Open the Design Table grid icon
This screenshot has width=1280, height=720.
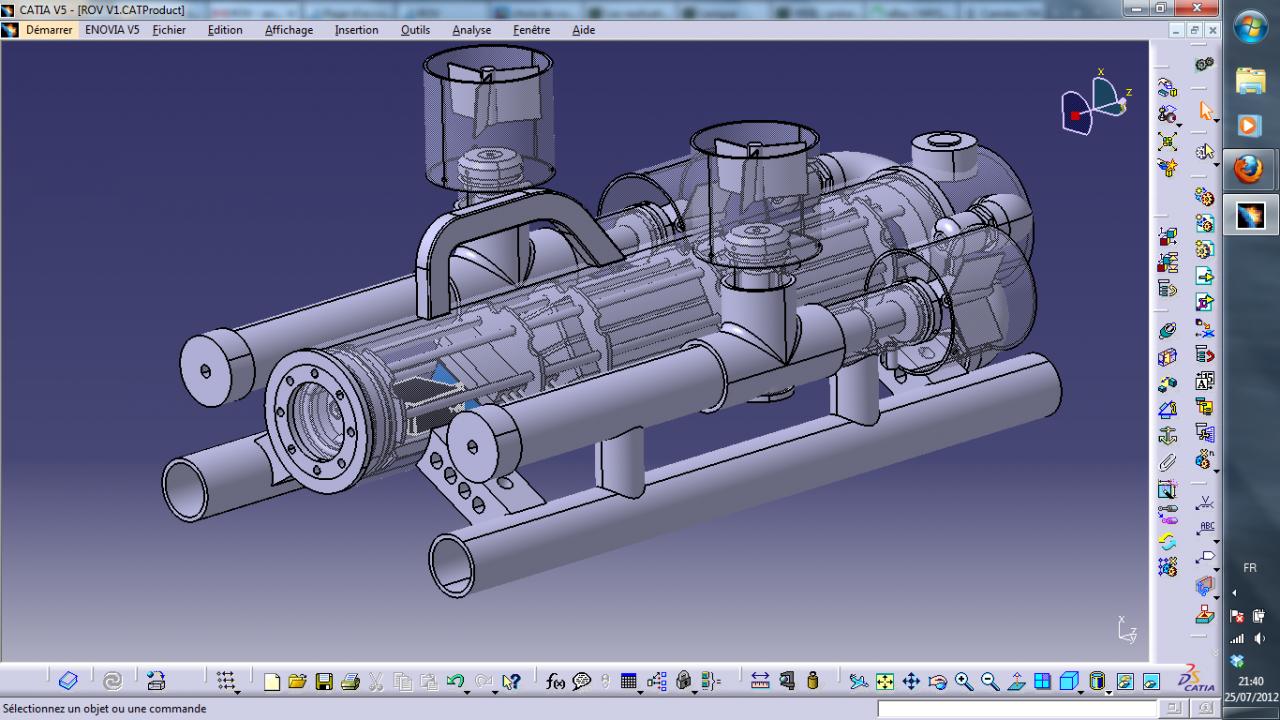[x=628, y=682]
